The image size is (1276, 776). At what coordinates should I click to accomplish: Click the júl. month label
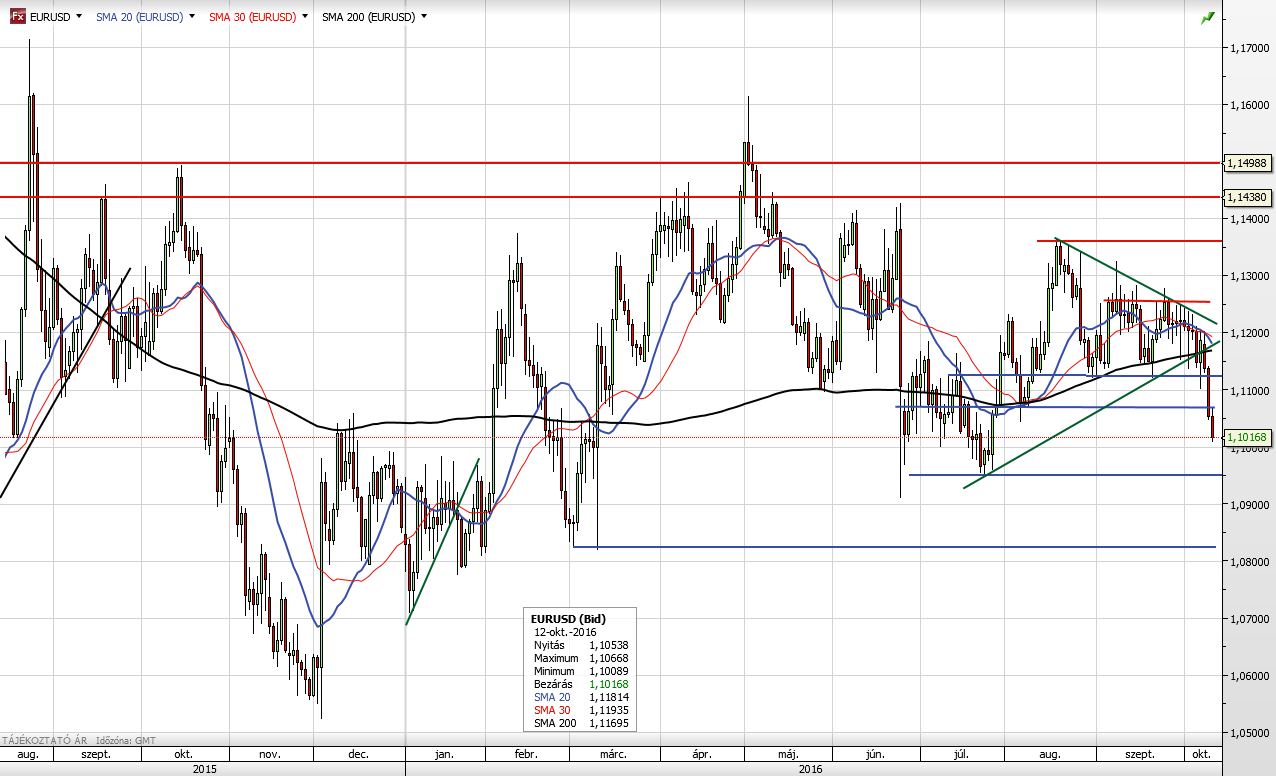tap(959, 754)
